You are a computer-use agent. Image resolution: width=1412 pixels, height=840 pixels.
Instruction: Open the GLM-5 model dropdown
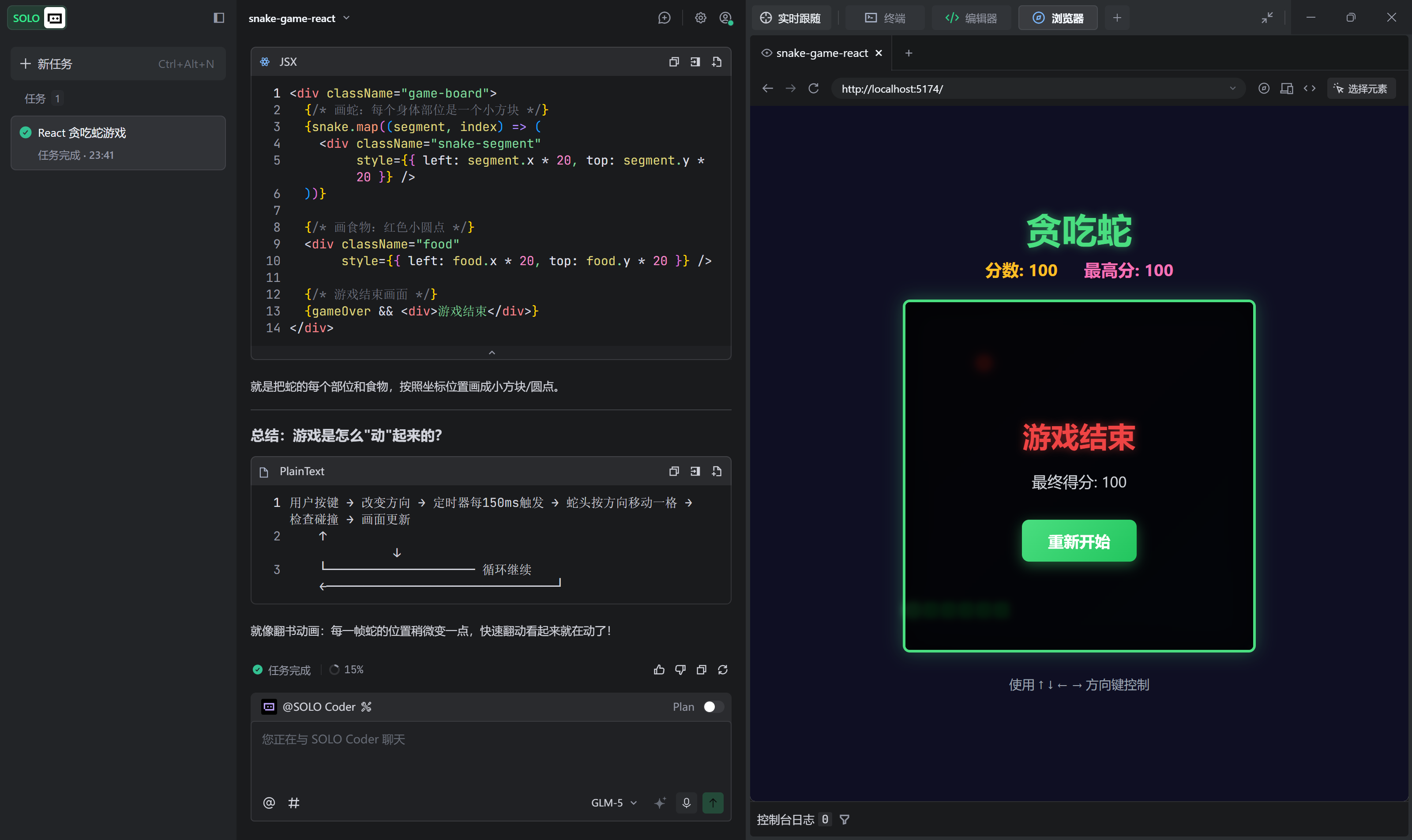(614, 802)
